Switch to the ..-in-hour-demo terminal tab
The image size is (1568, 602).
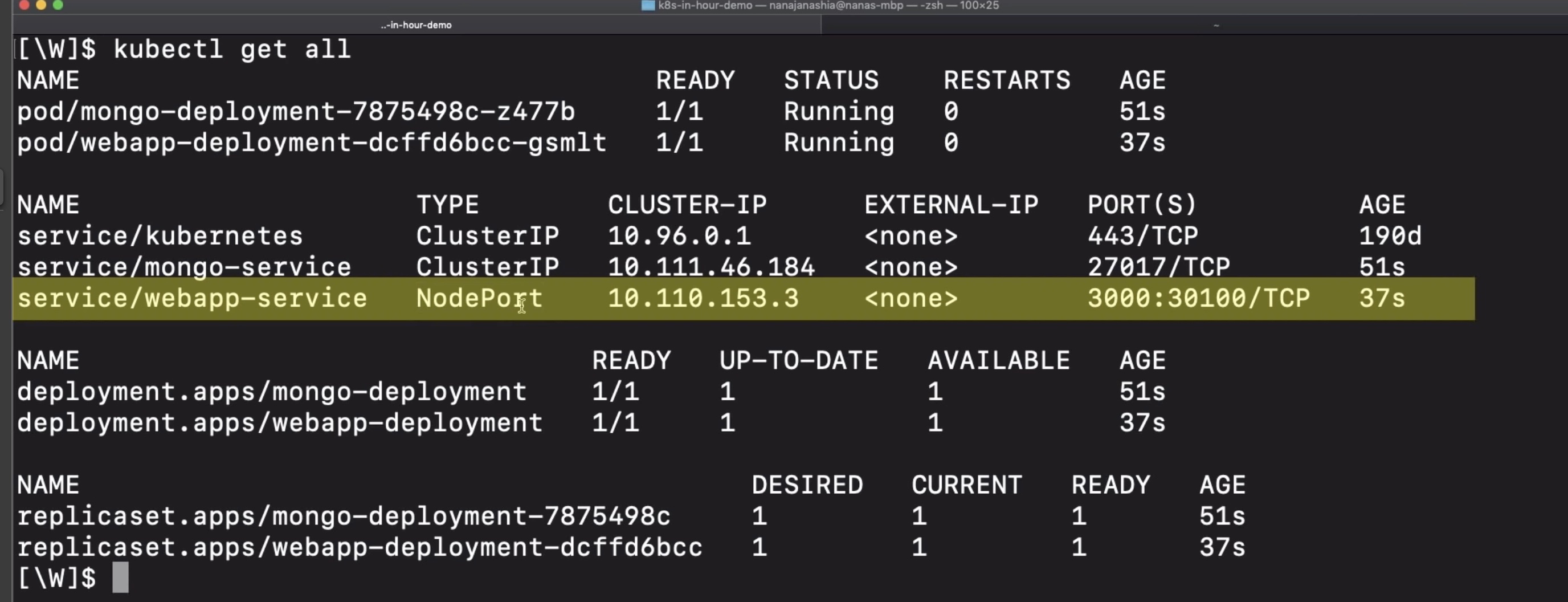[416, 25]
